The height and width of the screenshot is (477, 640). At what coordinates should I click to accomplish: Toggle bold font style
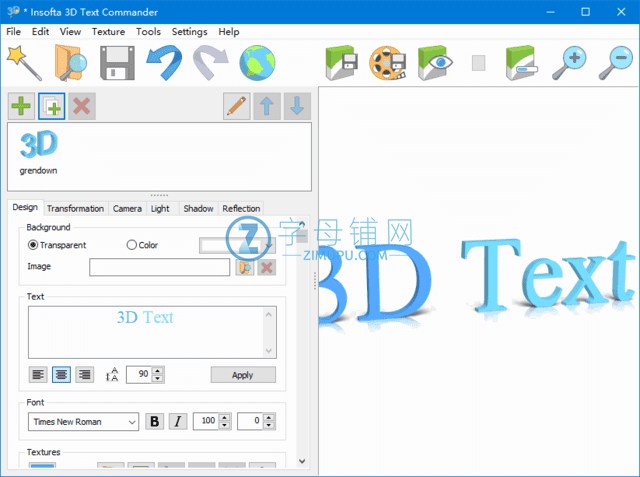pyautogui.click(x=155, y=421)
